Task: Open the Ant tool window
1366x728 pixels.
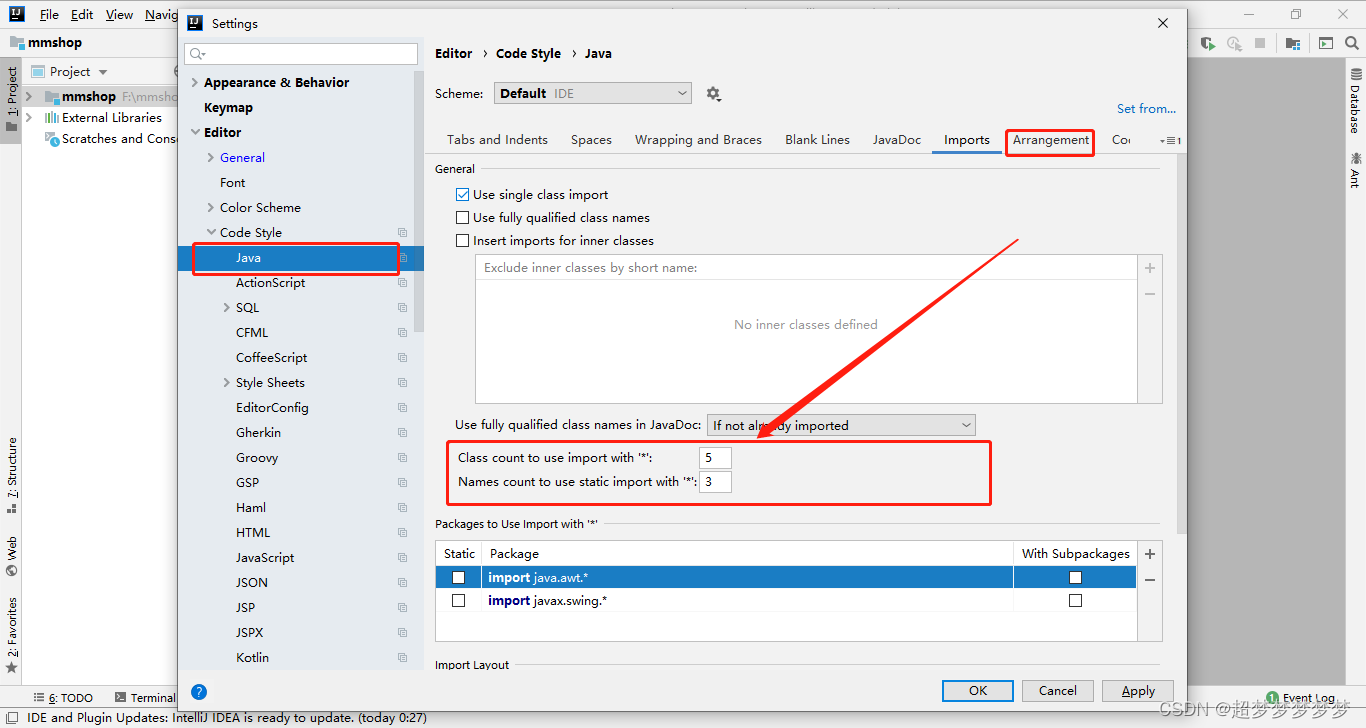Action: click(1355, 170)
